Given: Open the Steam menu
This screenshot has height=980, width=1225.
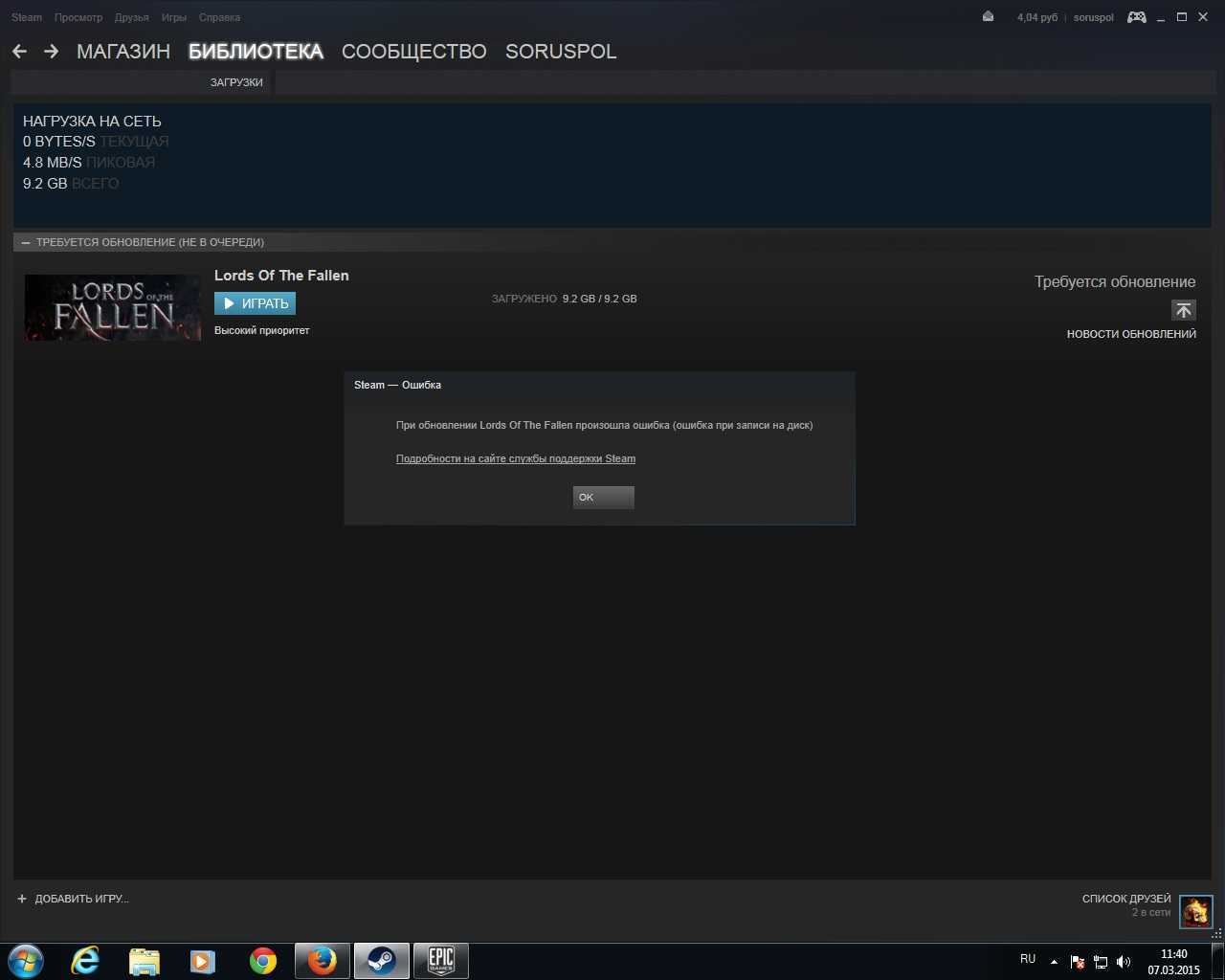Looking at the screenshot, I should click(x=27, y=17).
